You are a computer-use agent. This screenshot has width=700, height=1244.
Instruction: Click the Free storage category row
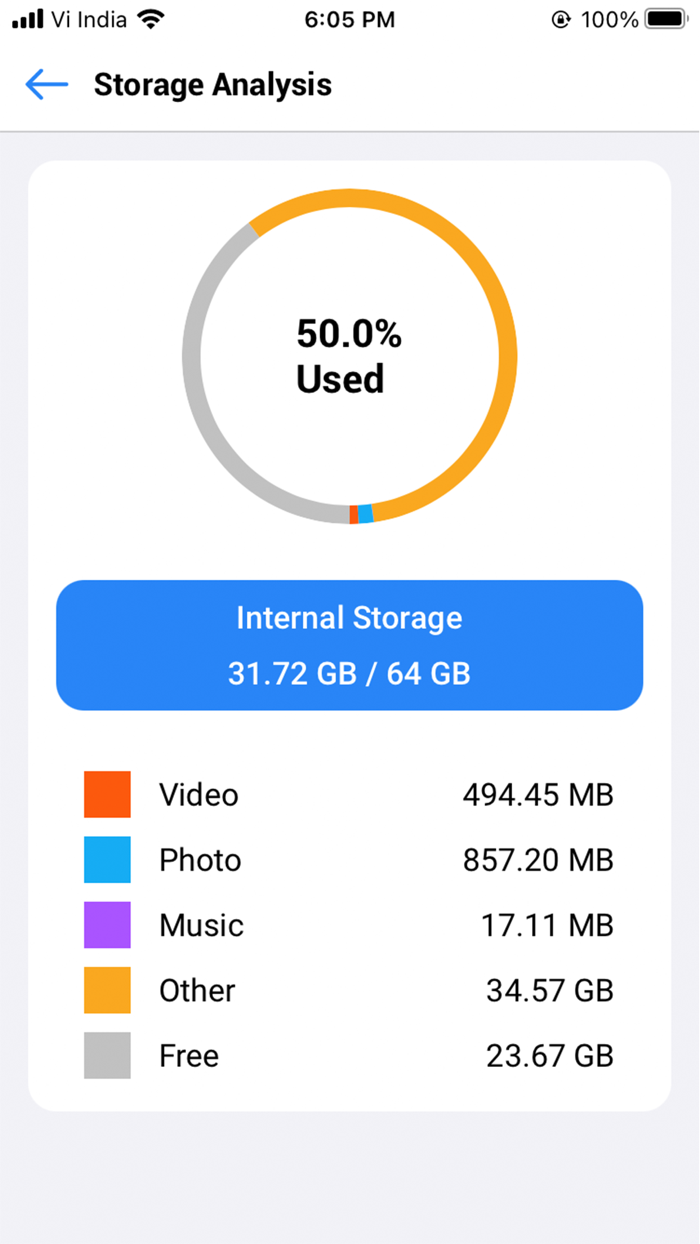[x=350, y=1055]
